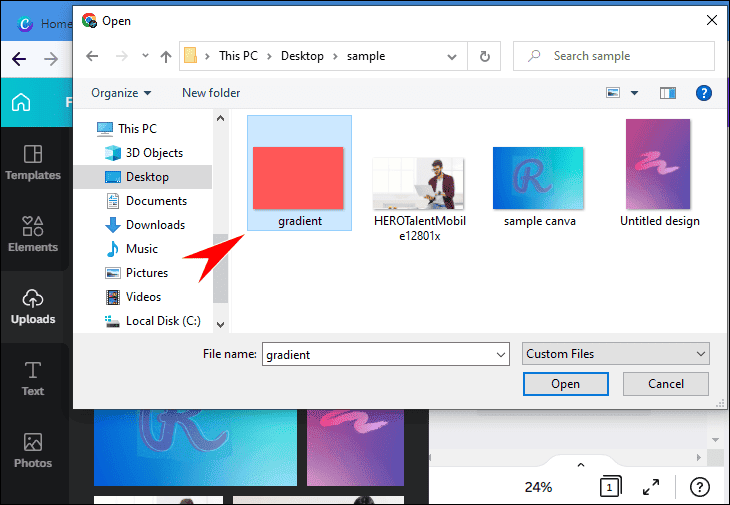730x505 pixels.
Task: Open Music in navigation pane
Action: click(132, 249)
